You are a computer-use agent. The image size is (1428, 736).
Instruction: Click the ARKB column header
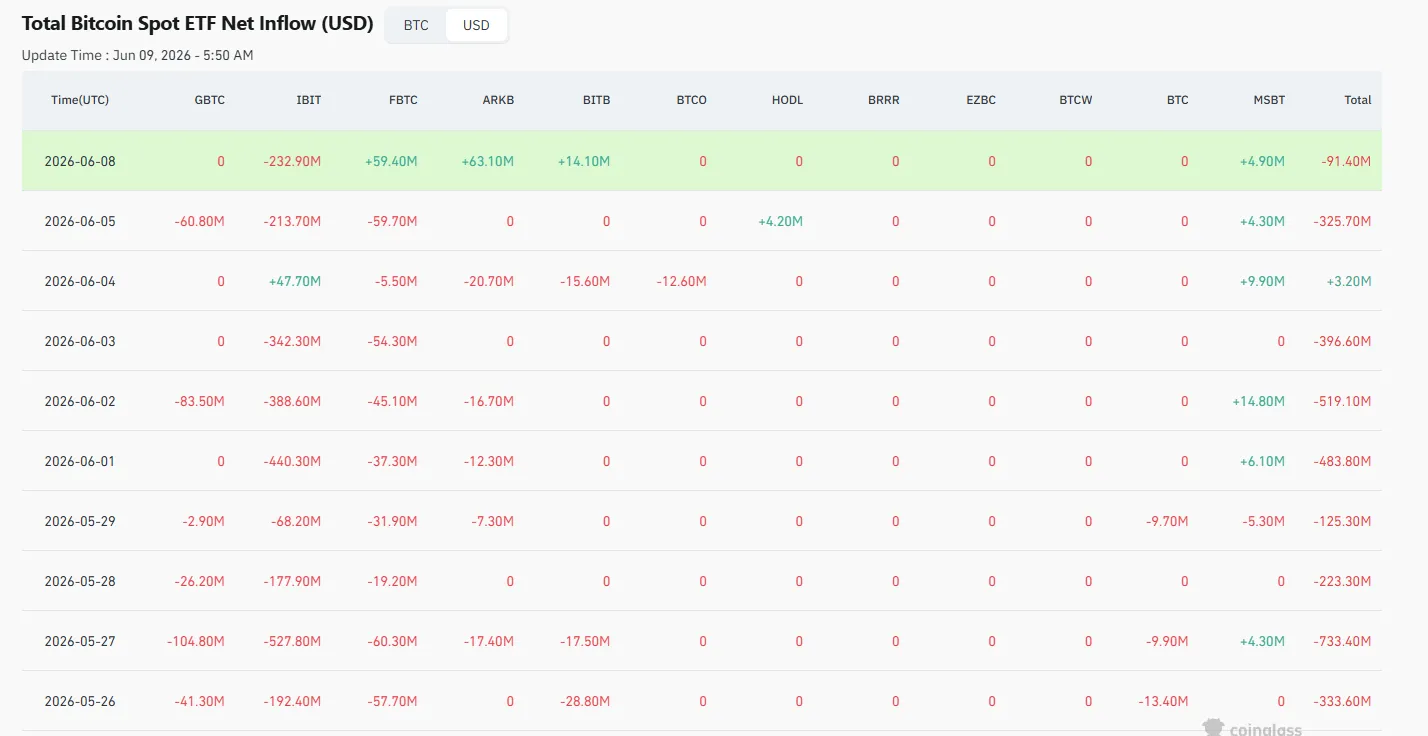498,100
